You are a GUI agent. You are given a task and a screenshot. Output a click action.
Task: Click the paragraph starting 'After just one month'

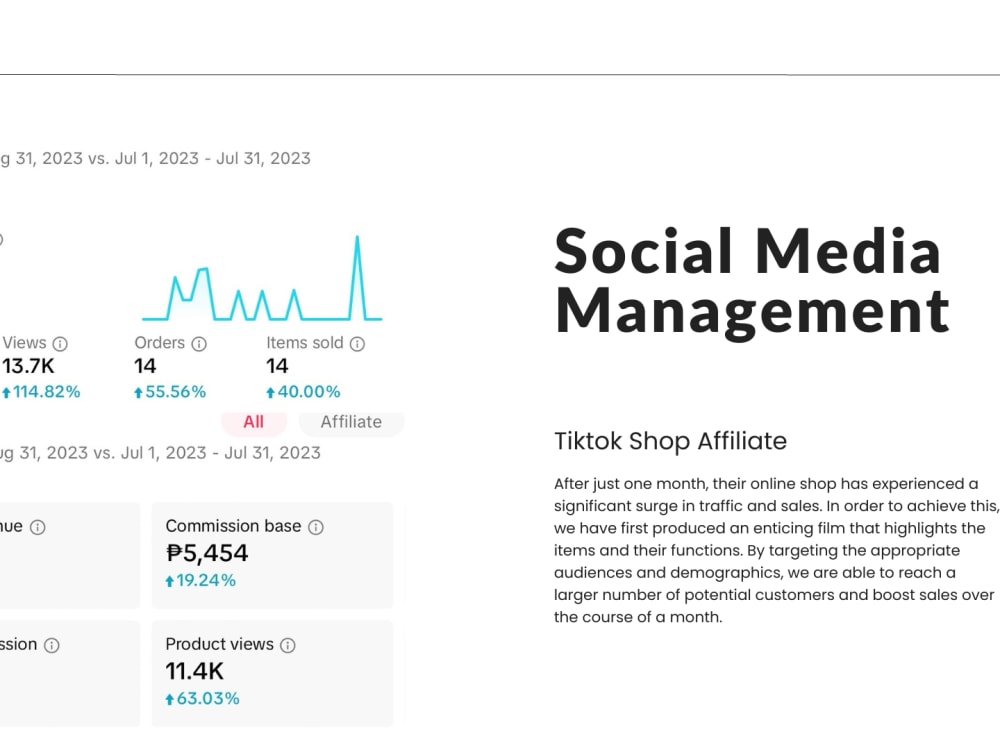tap(776, 550)
